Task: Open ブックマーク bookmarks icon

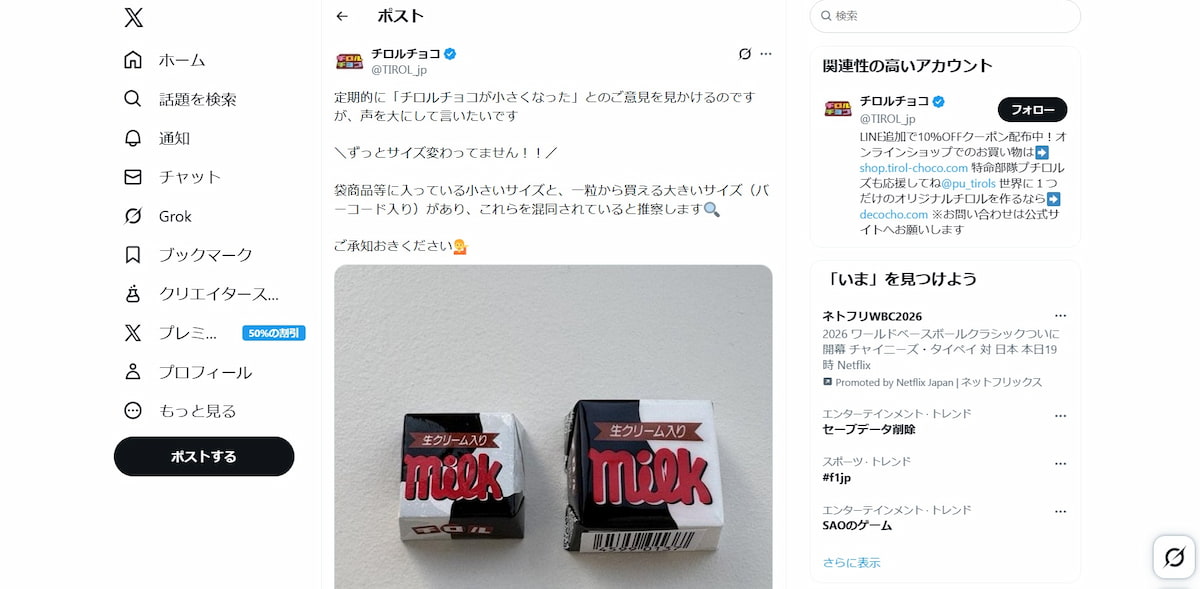Action: click(133, 255)
